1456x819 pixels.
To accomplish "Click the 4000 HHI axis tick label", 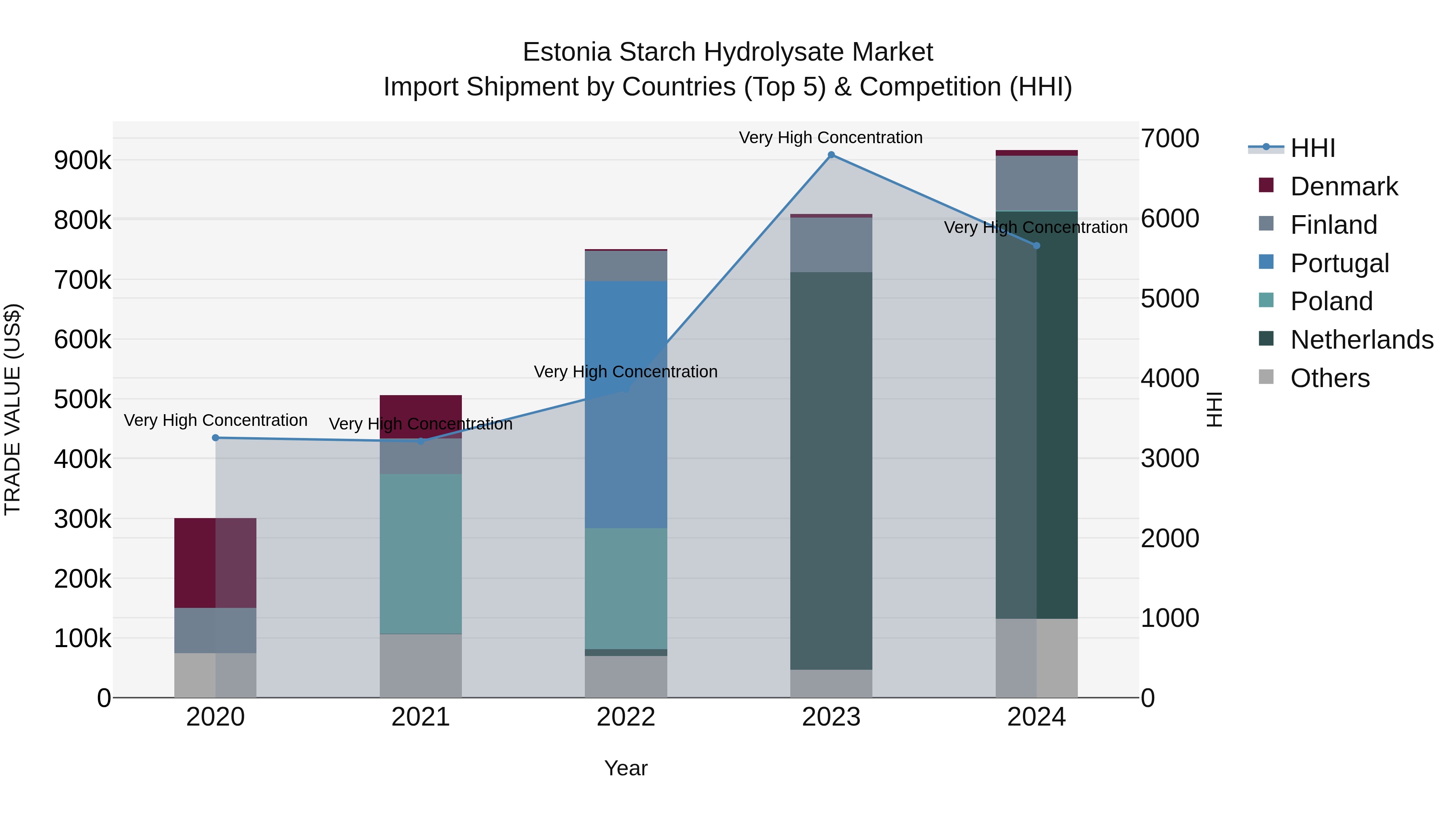I will (x=1170, y=379).
